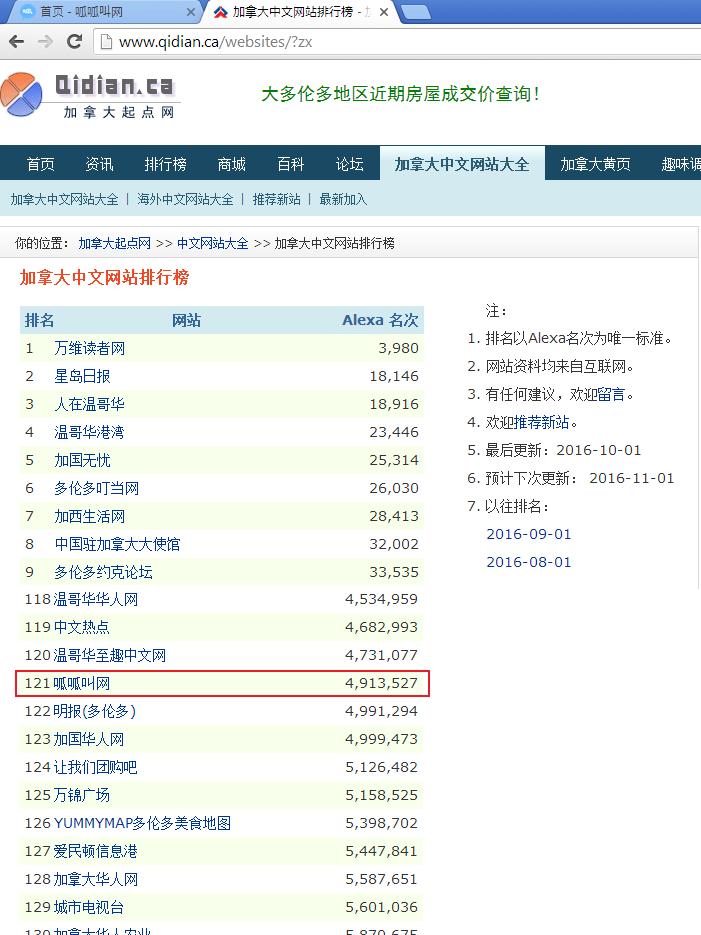701x935 pixels.
Task: Click the browser back arrow
Action: [17, 41]
